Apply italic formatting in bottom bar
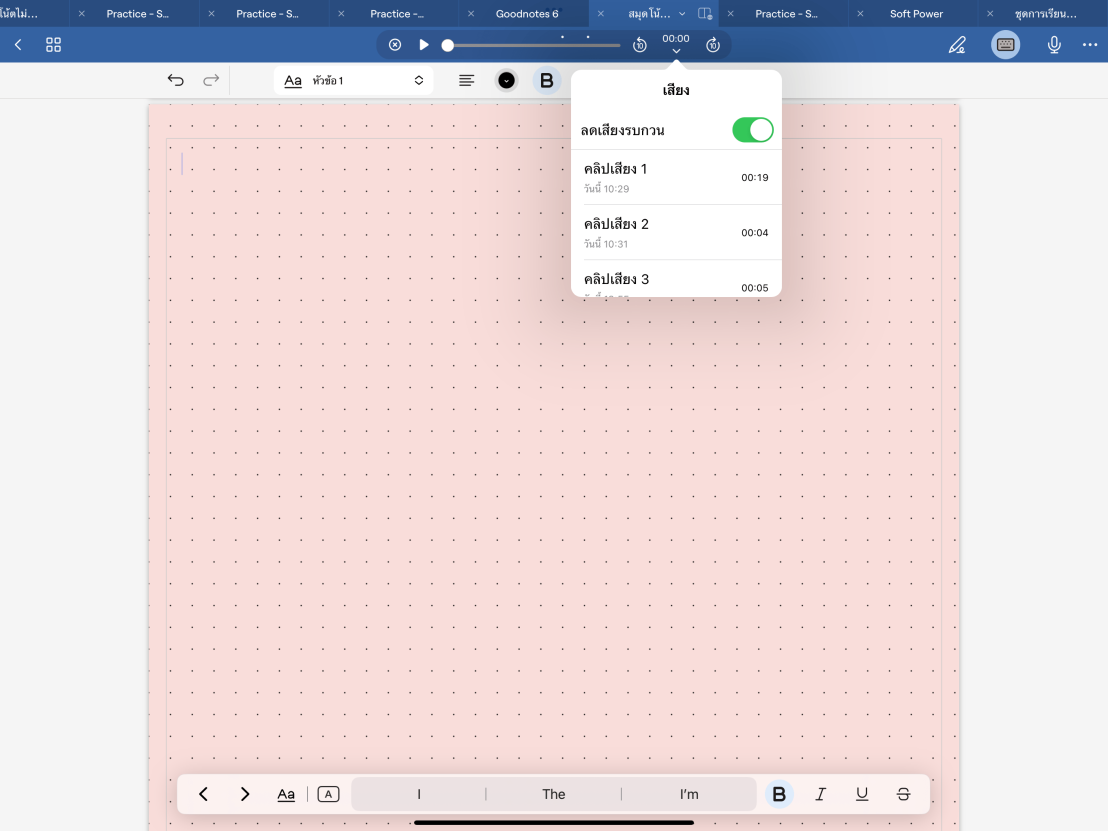Screen dimensions: 1108x831 (x=820, y=793)
